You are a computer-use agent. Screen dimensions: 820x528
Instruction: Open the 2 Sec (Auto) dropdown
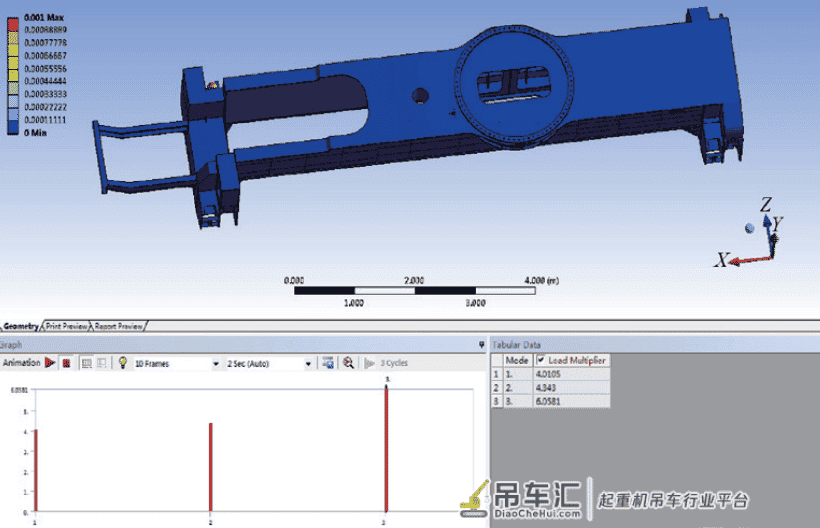click(308, 364)
